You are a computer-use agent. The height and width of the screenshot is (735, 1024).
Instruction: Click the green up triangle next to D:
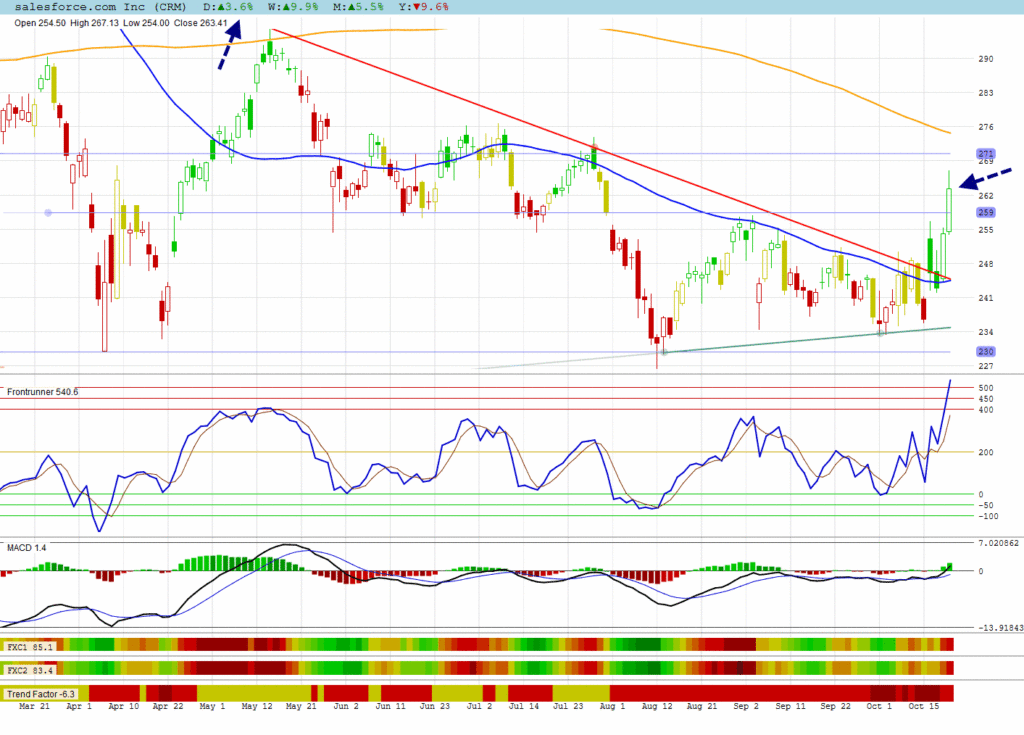pos(221,6)
